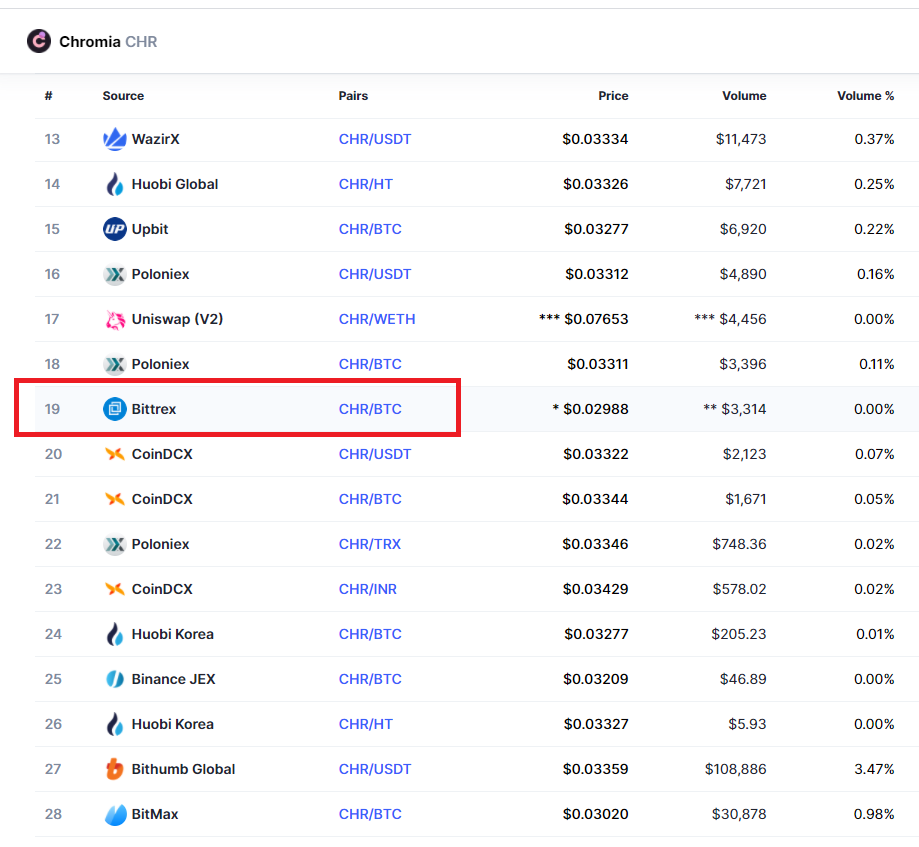Click the Huobi Korea icon in row 24

coord(115,634)
